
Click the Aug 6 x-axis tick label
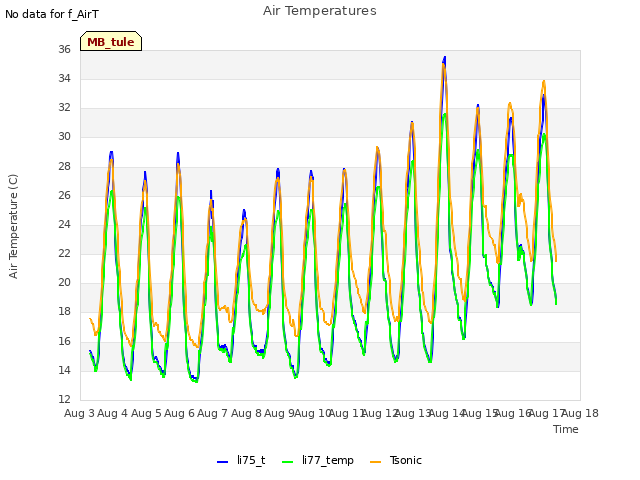179,413
